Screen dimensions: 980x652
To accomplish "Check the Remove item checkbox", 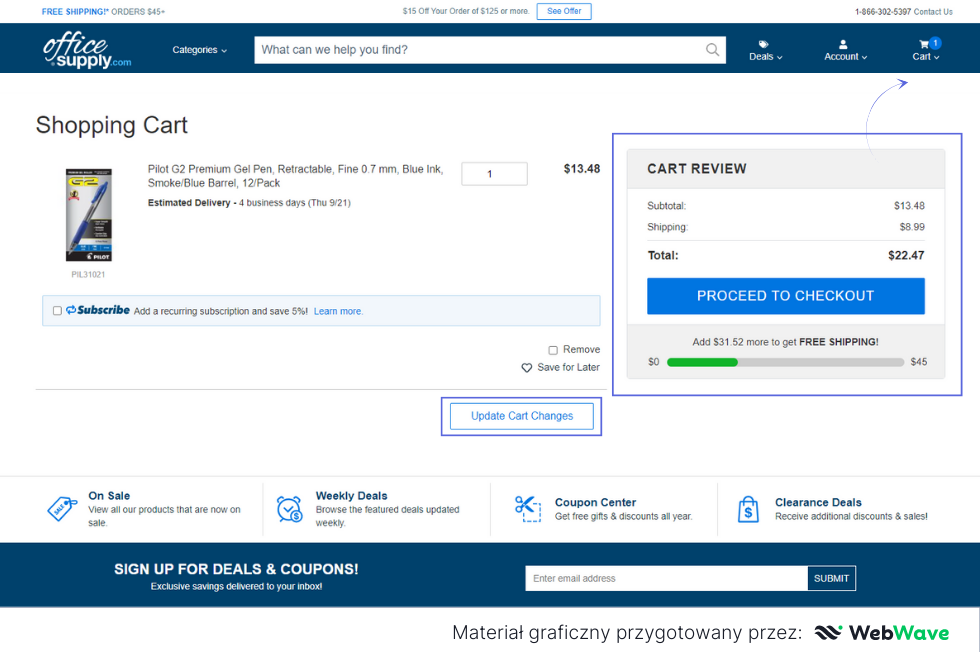I will 553,350.
